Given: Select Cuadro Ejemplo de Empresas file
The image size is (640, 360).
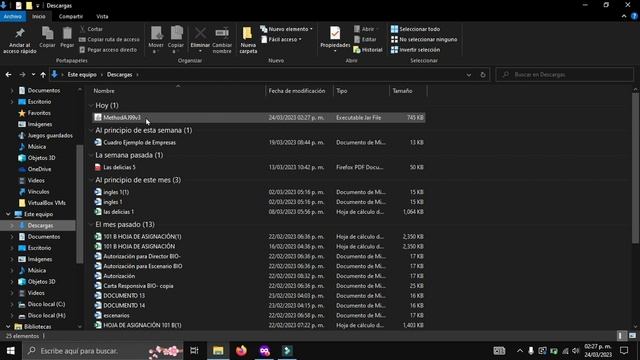Looking at the screenshot, I should pos(259,142).
